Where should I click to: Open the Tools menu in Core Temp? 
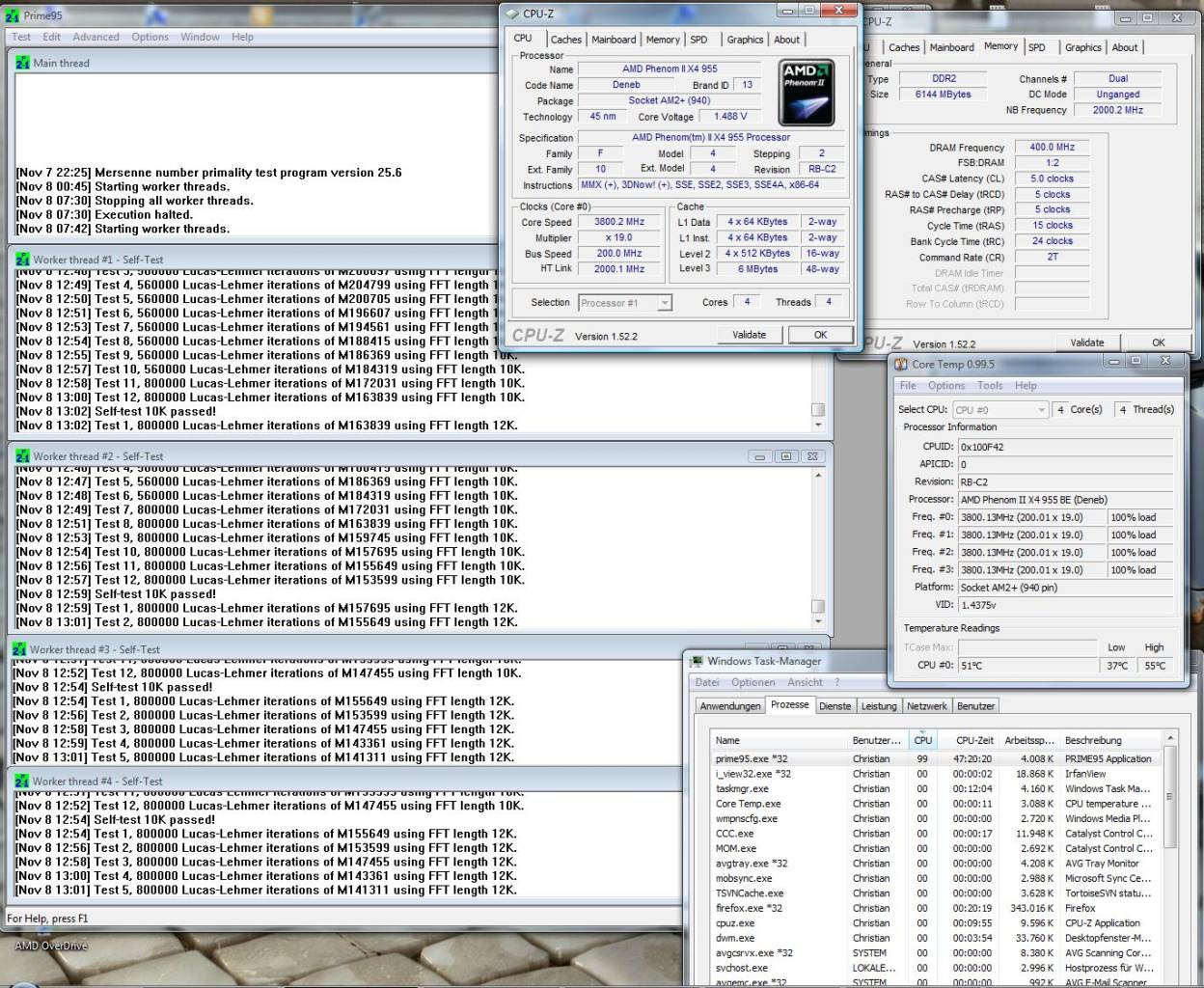coord(990,385)
